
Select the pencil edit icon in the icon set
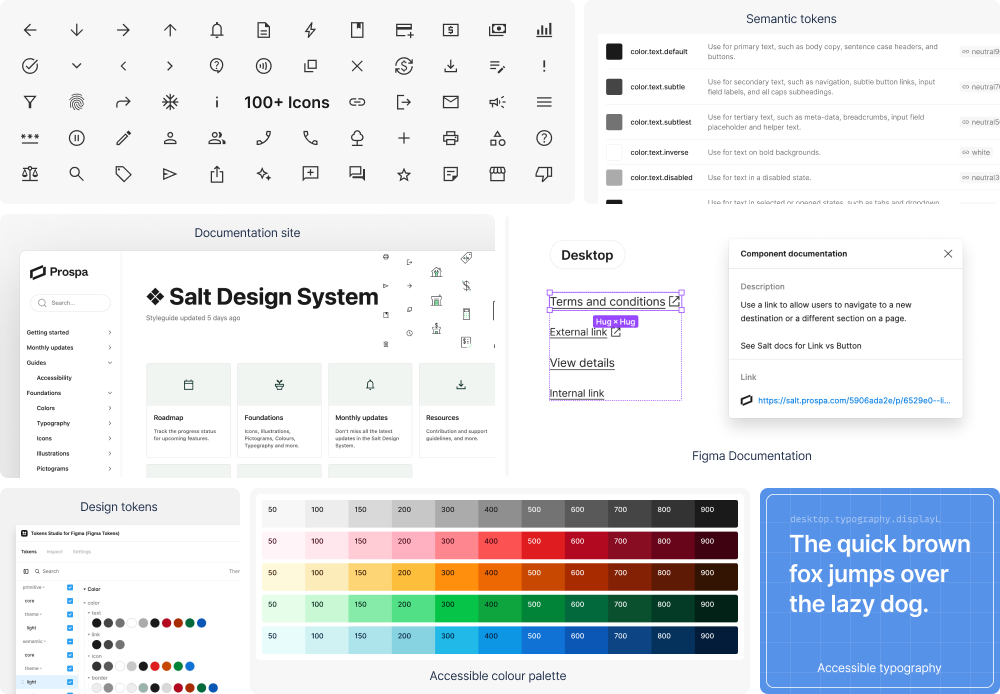tap(123, 137)
